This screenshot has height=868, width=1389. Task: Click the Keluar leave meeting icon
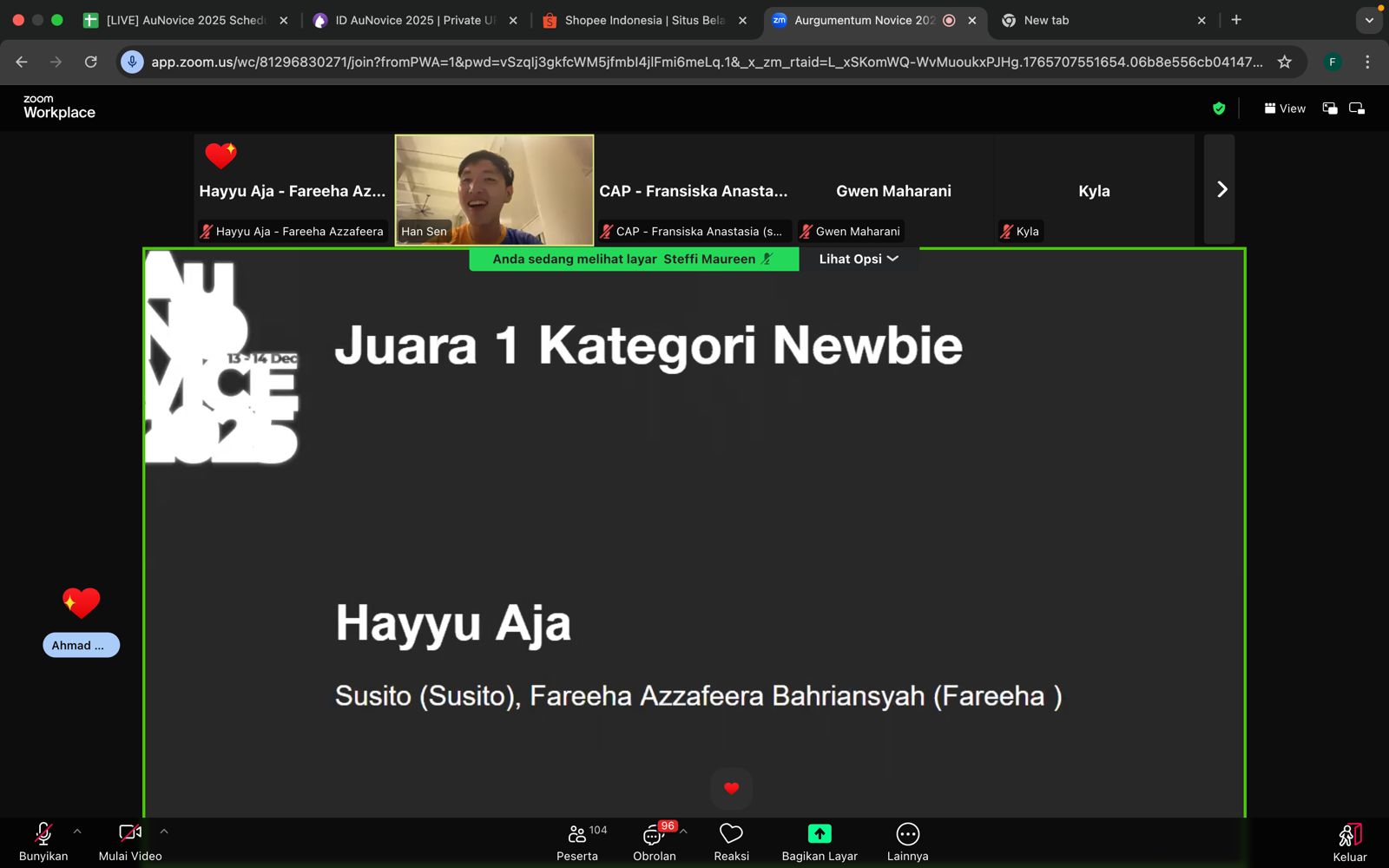coord(1349,835)
